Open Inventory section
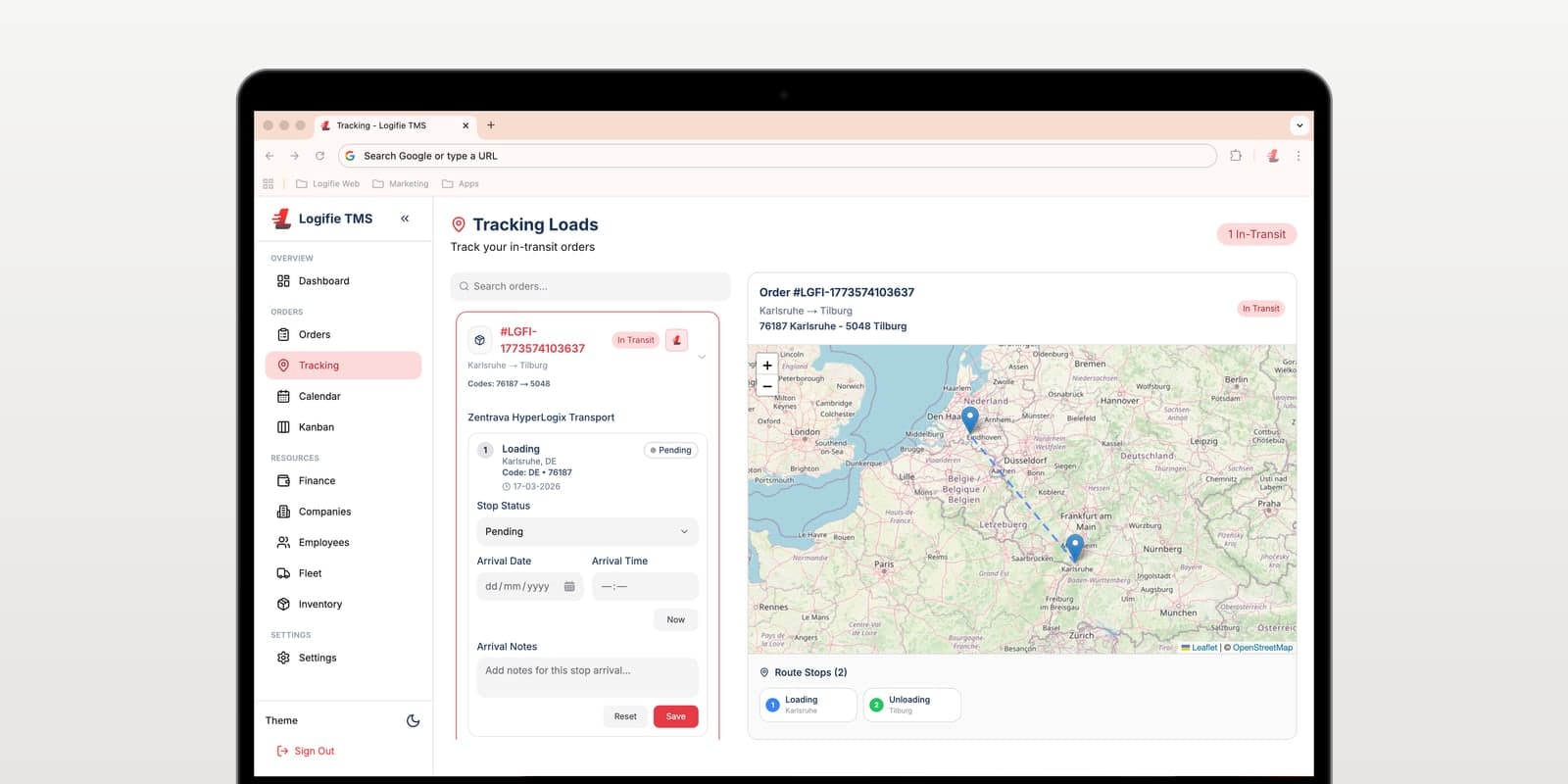The image size is (1568, 784). point(343,604)
